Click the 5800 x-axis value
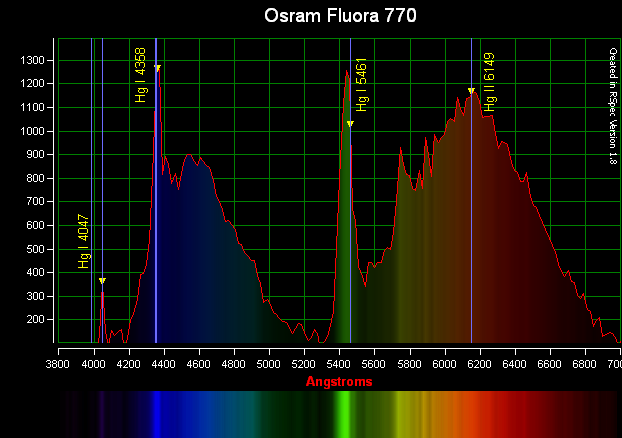 [x=409, y=364]
